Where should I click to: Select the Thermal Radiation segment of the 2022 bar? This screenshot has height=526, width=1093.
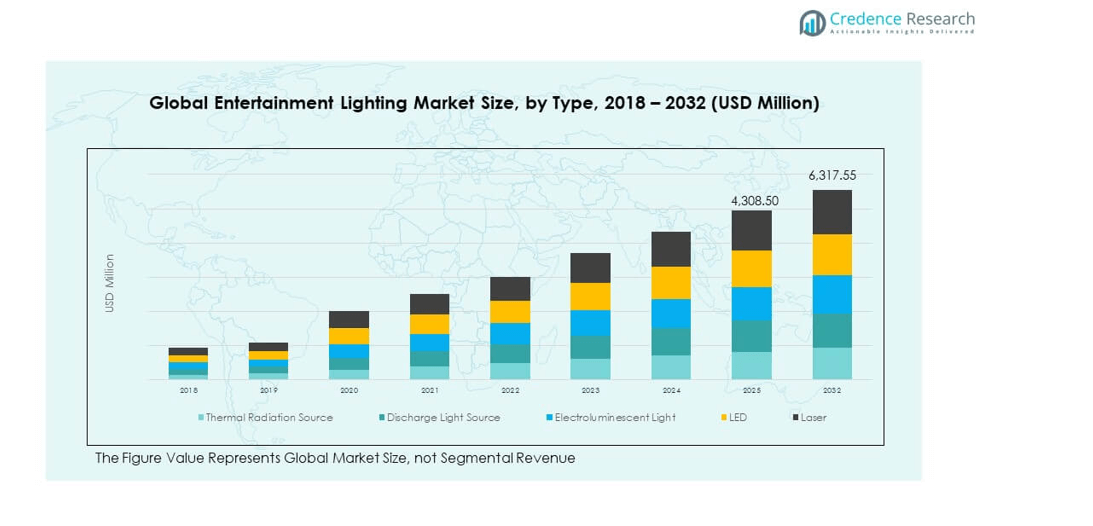point(510,371)
